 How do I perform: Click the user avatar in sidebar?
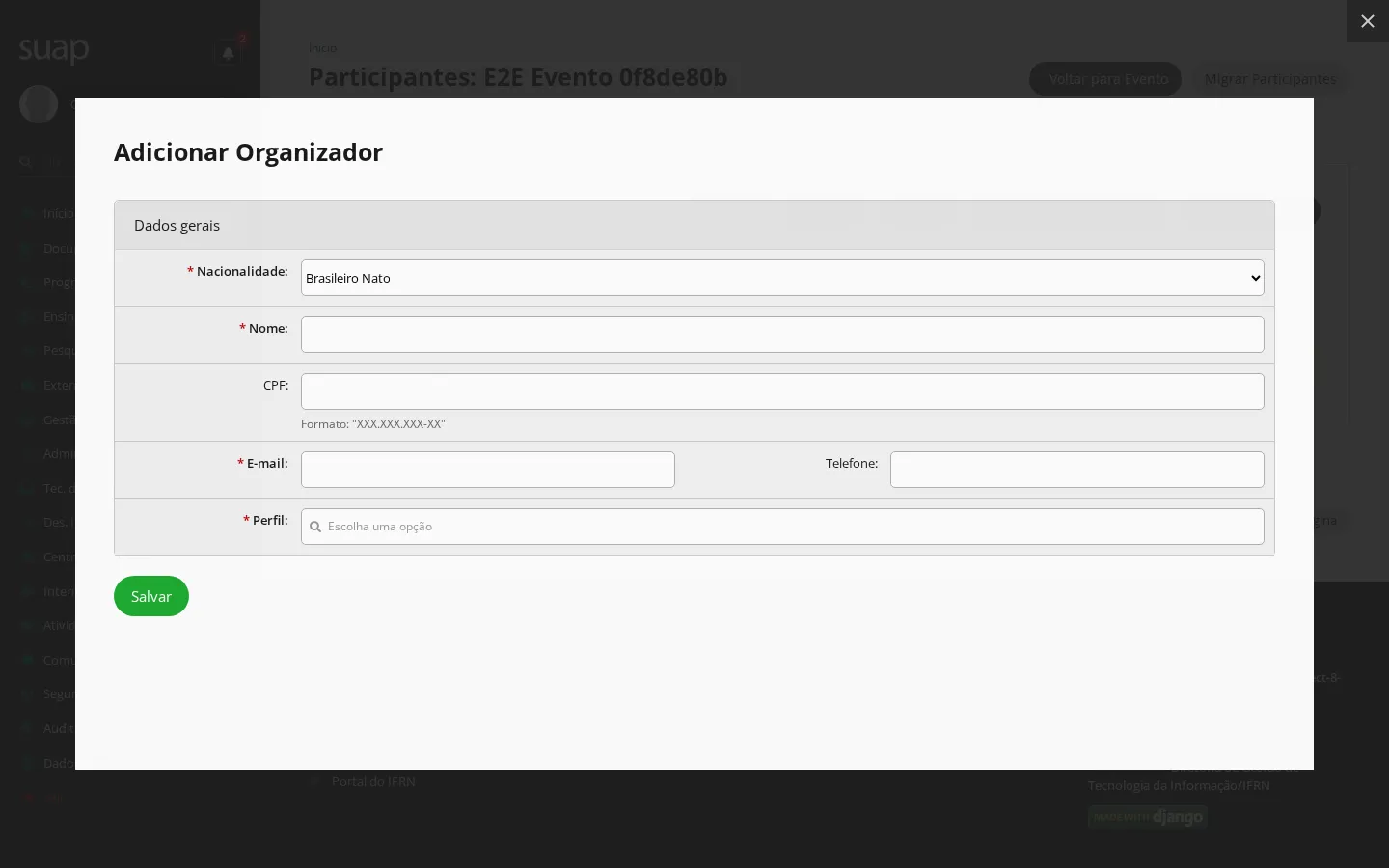tap(39, 104)
